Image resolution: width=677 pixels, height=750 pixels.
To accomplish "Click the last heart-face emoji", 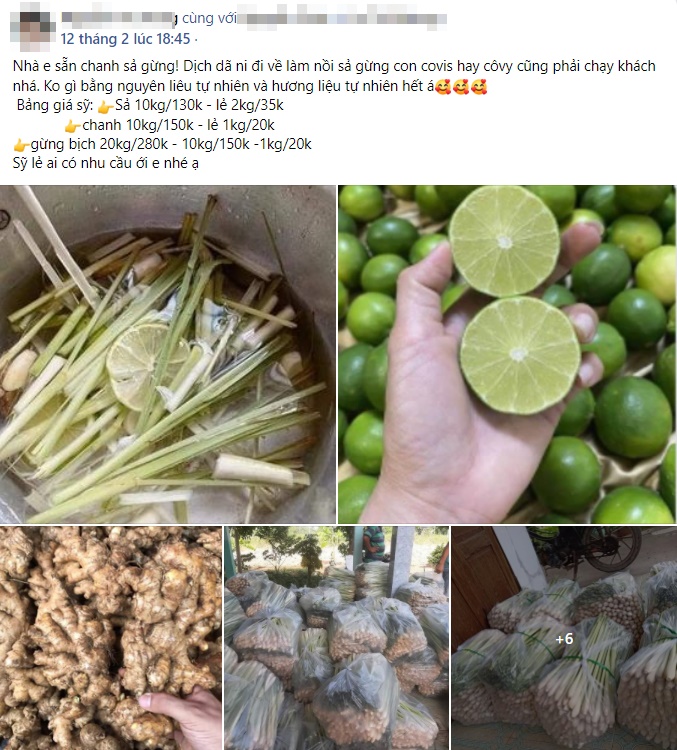I will (478, 87).
